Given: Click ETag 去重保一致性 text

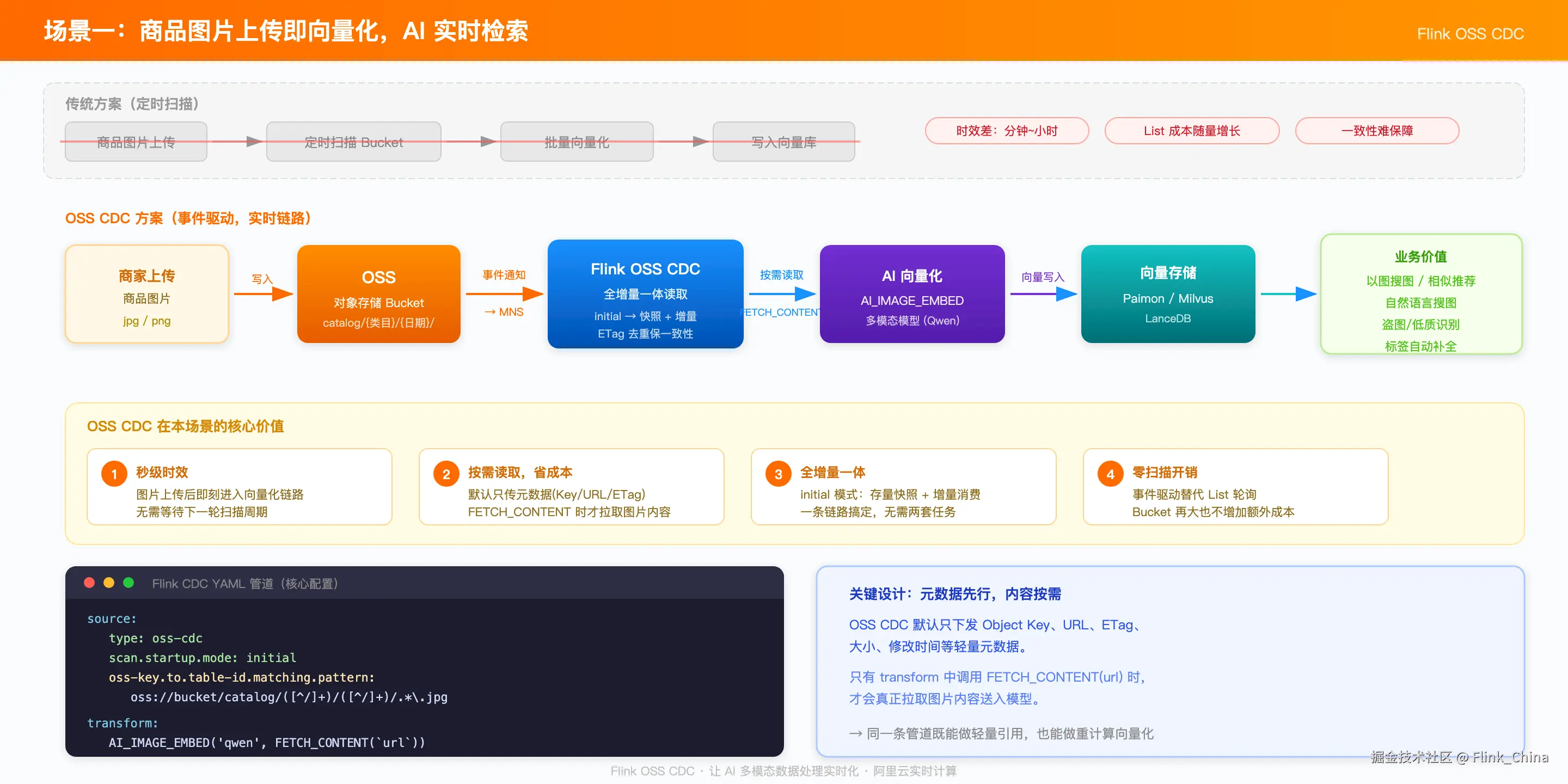Looking at the screenshot, I should (645, 334).
